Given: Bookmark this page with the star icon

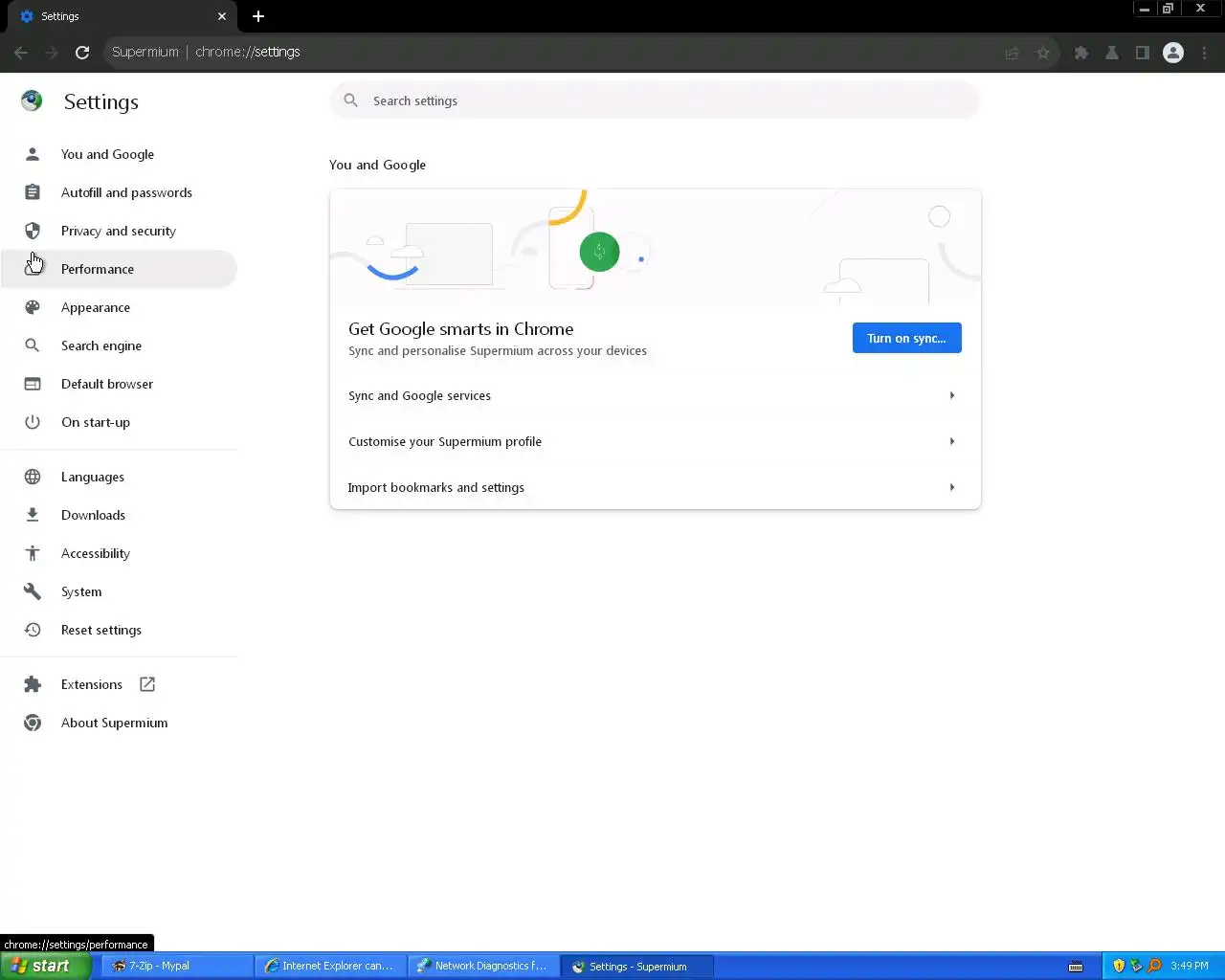Looking at the screenshot, I should point(1043,53).
